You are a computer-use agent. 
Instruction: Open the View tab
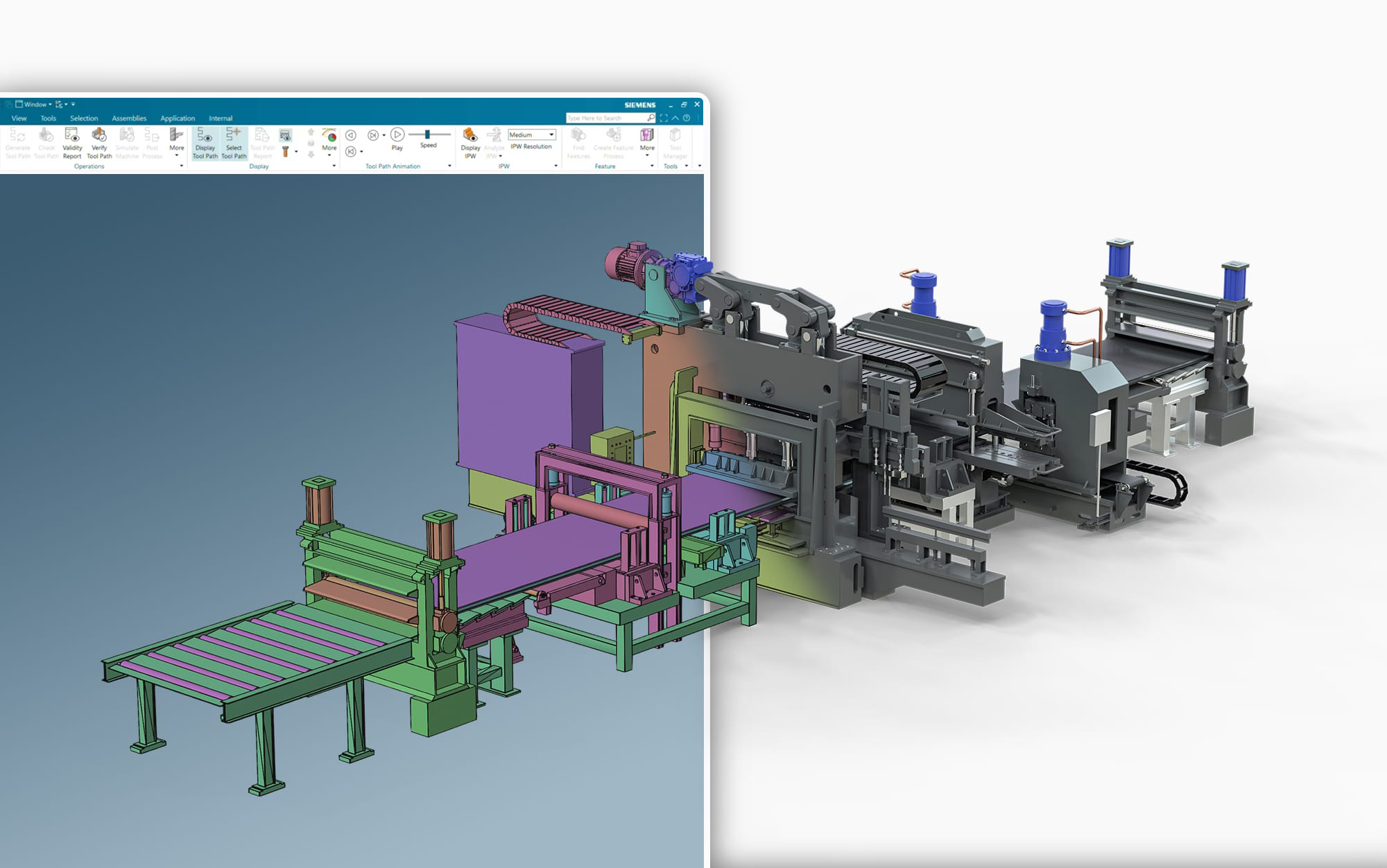(x=19, y=119)
